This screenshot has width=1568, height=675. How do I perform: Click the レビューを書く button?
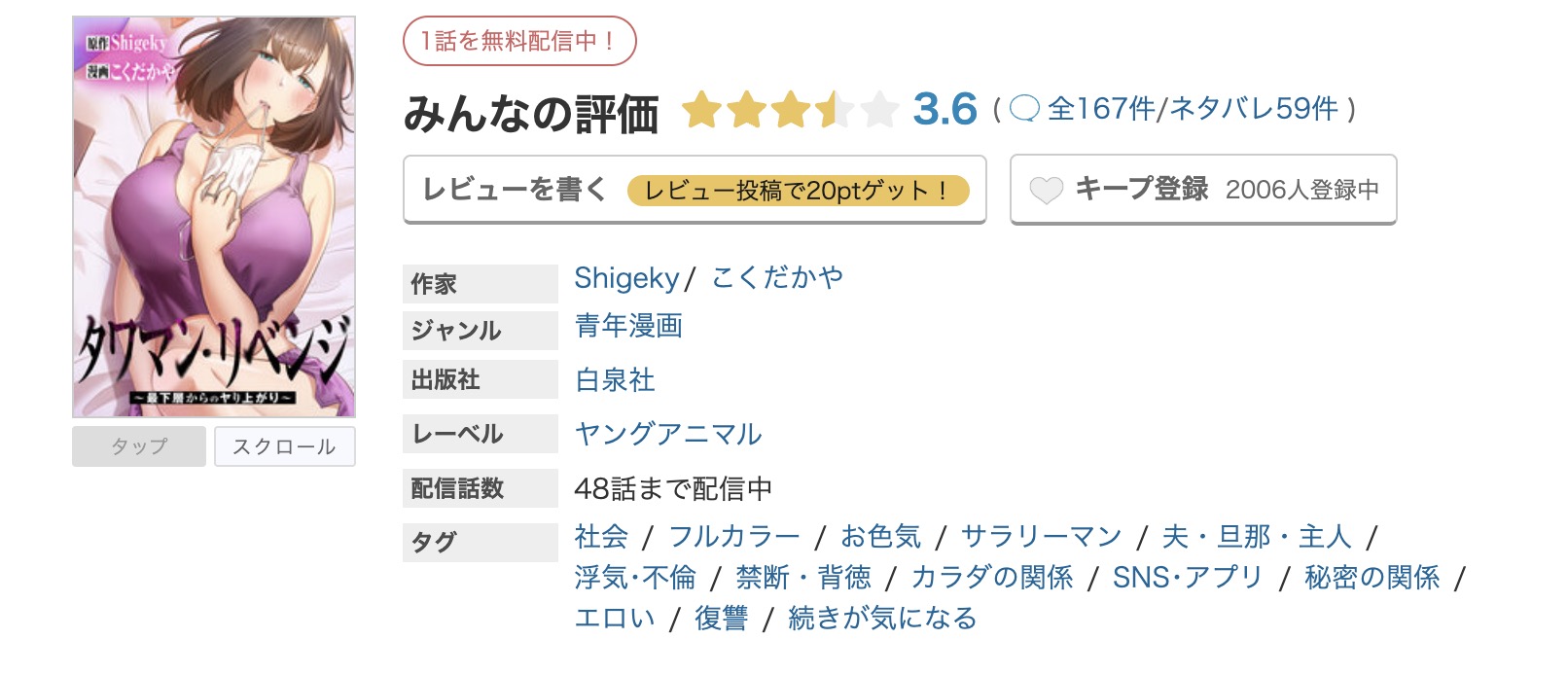(514, 191)
